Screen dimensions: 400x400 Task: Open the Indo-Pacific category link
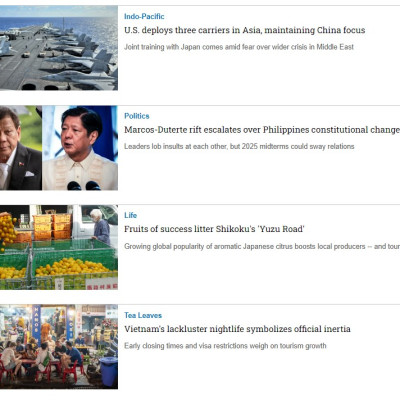tap(144, 16)
